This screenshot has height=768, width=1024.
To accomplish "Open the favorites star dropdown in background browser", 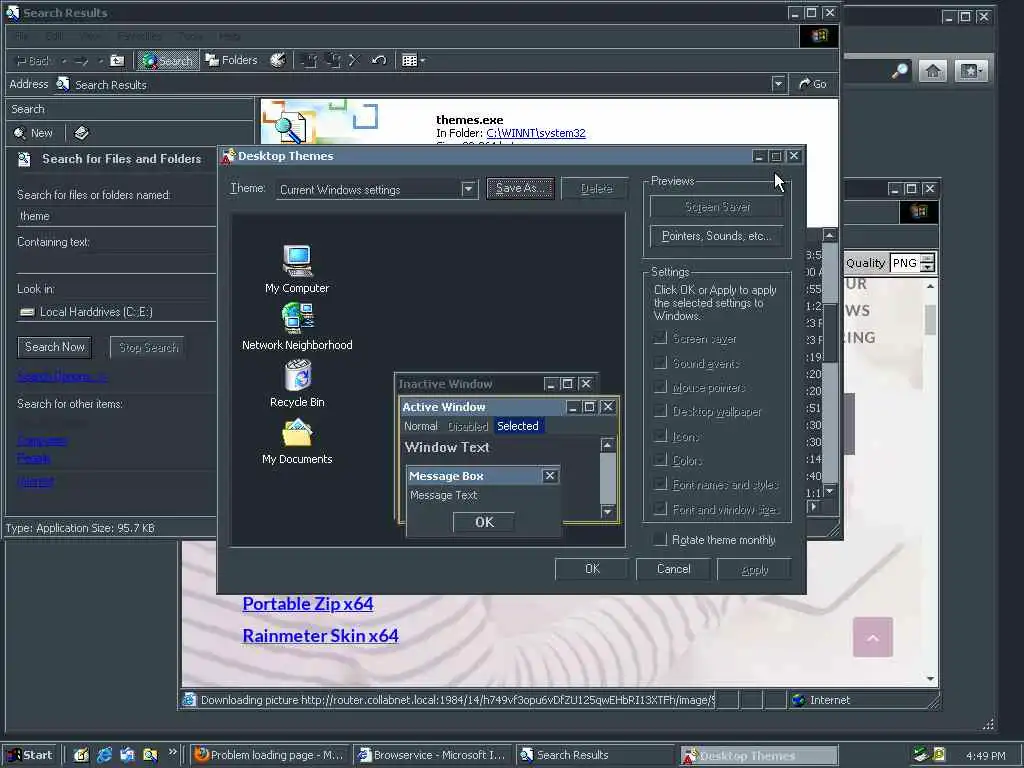I will pos(970,71).
